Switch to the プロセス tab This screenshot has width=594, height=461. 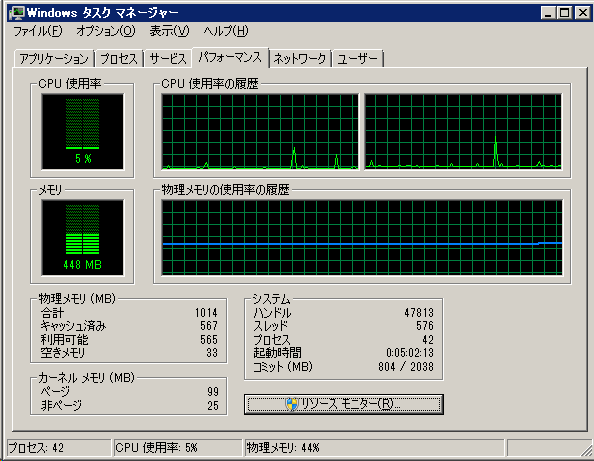pyautogui.click(x=119, y=59)
